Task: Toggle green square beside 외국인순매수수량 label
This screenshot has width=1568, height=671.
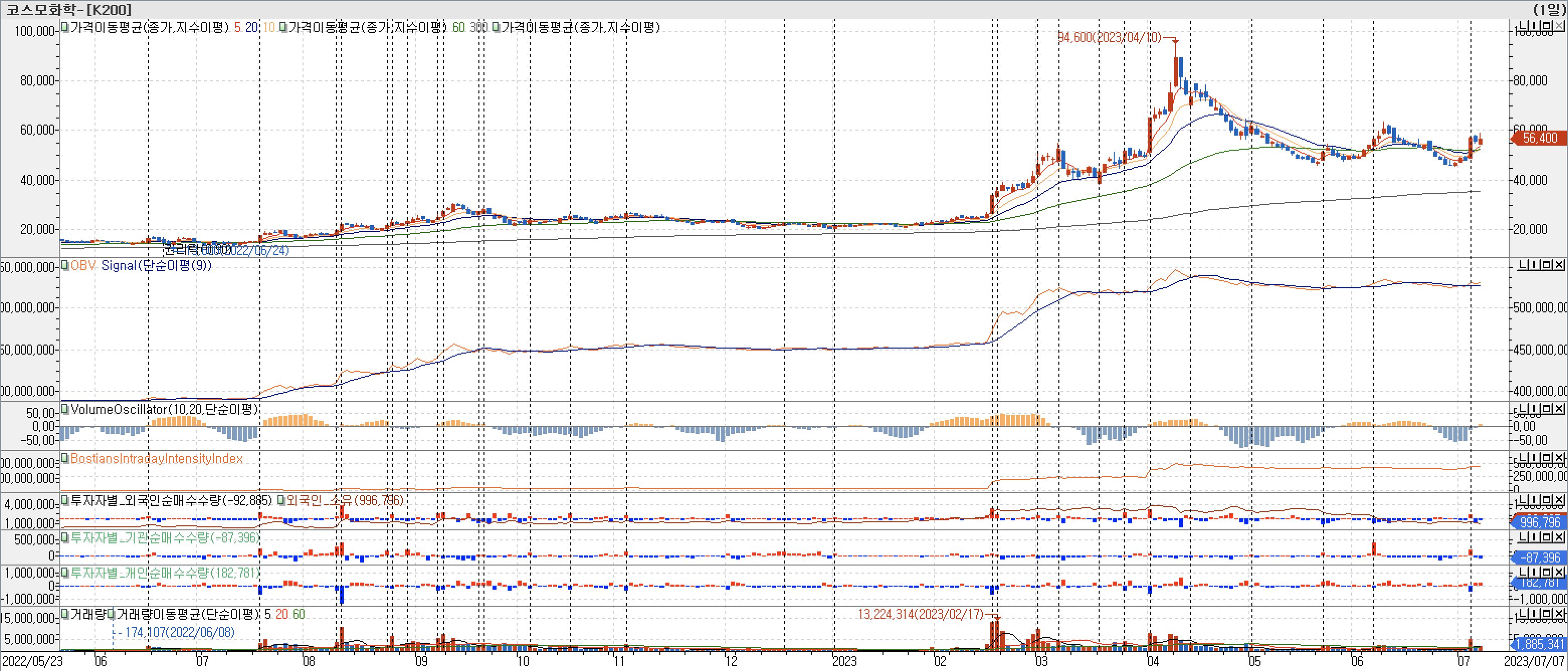Action: click(65, 501)
